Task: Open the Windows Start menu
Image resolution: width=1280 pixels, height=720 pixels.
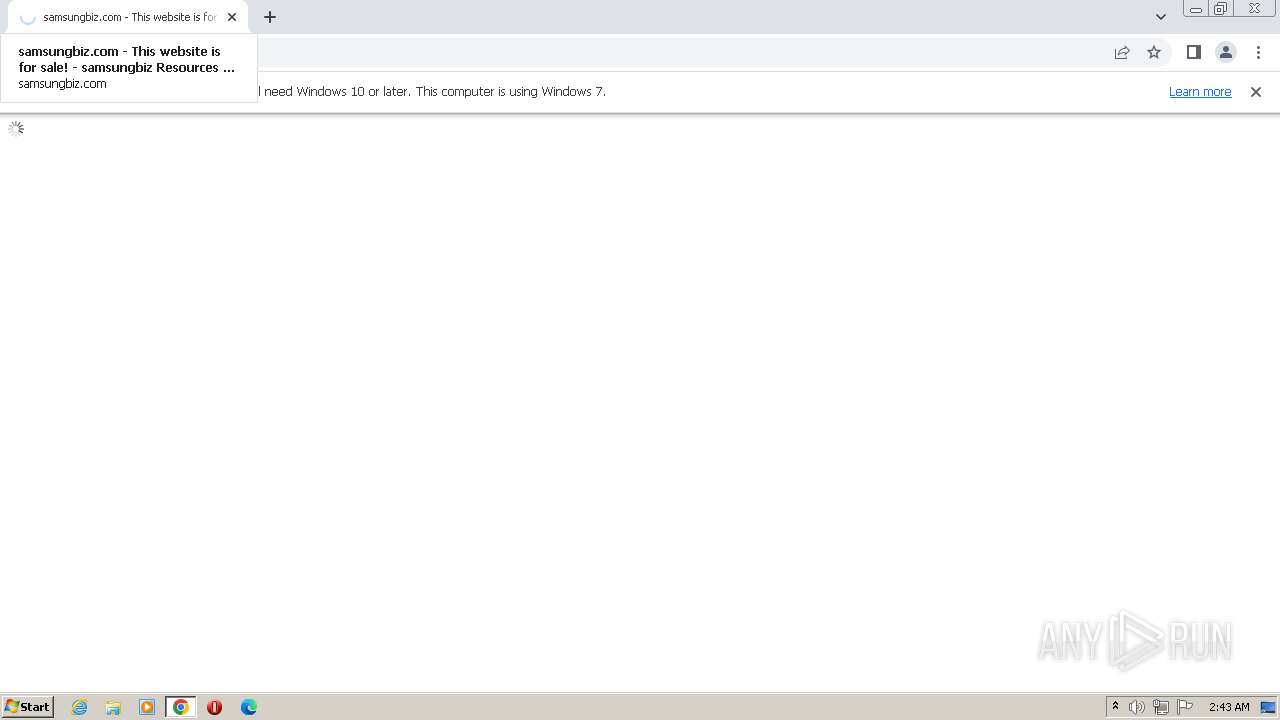Action: (x=28, y=707)
